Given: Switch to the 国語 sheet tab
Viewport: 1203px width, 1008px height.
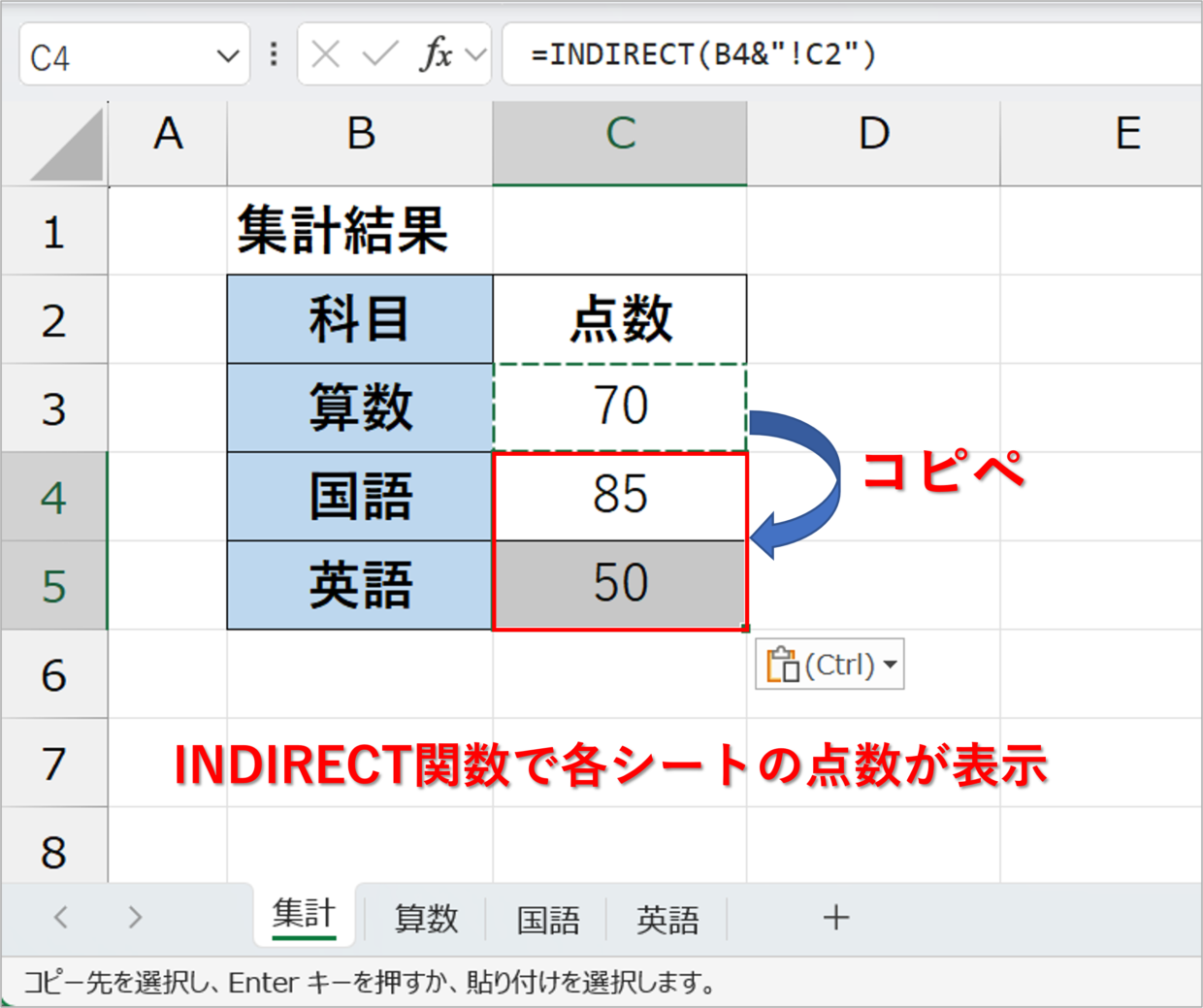Looking at the screenshot, I should 547,919.
